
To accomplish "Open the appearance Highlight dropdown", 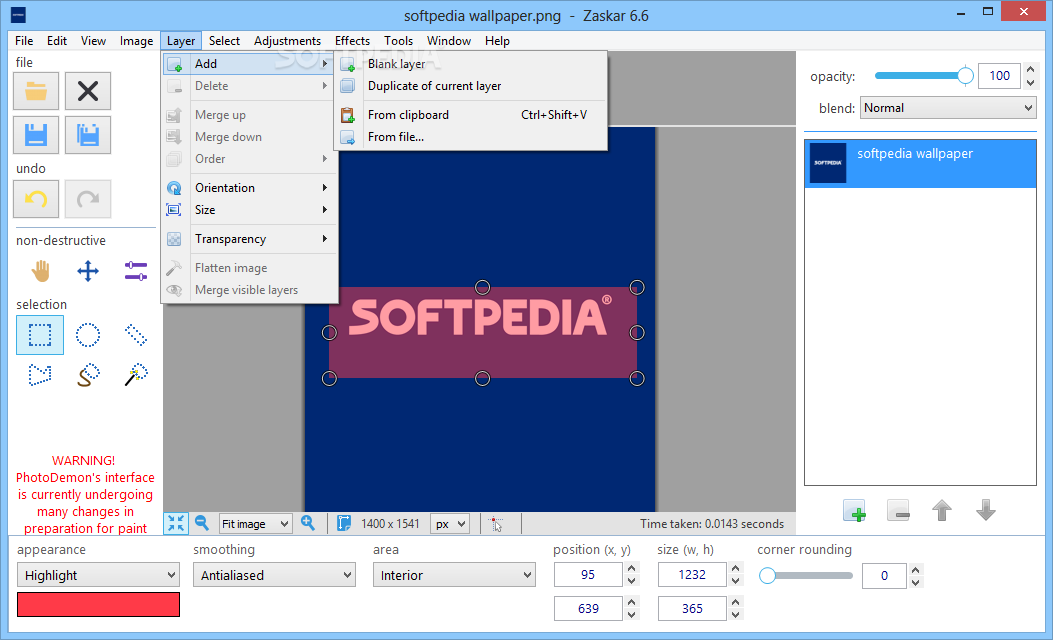I will (98, 575).
